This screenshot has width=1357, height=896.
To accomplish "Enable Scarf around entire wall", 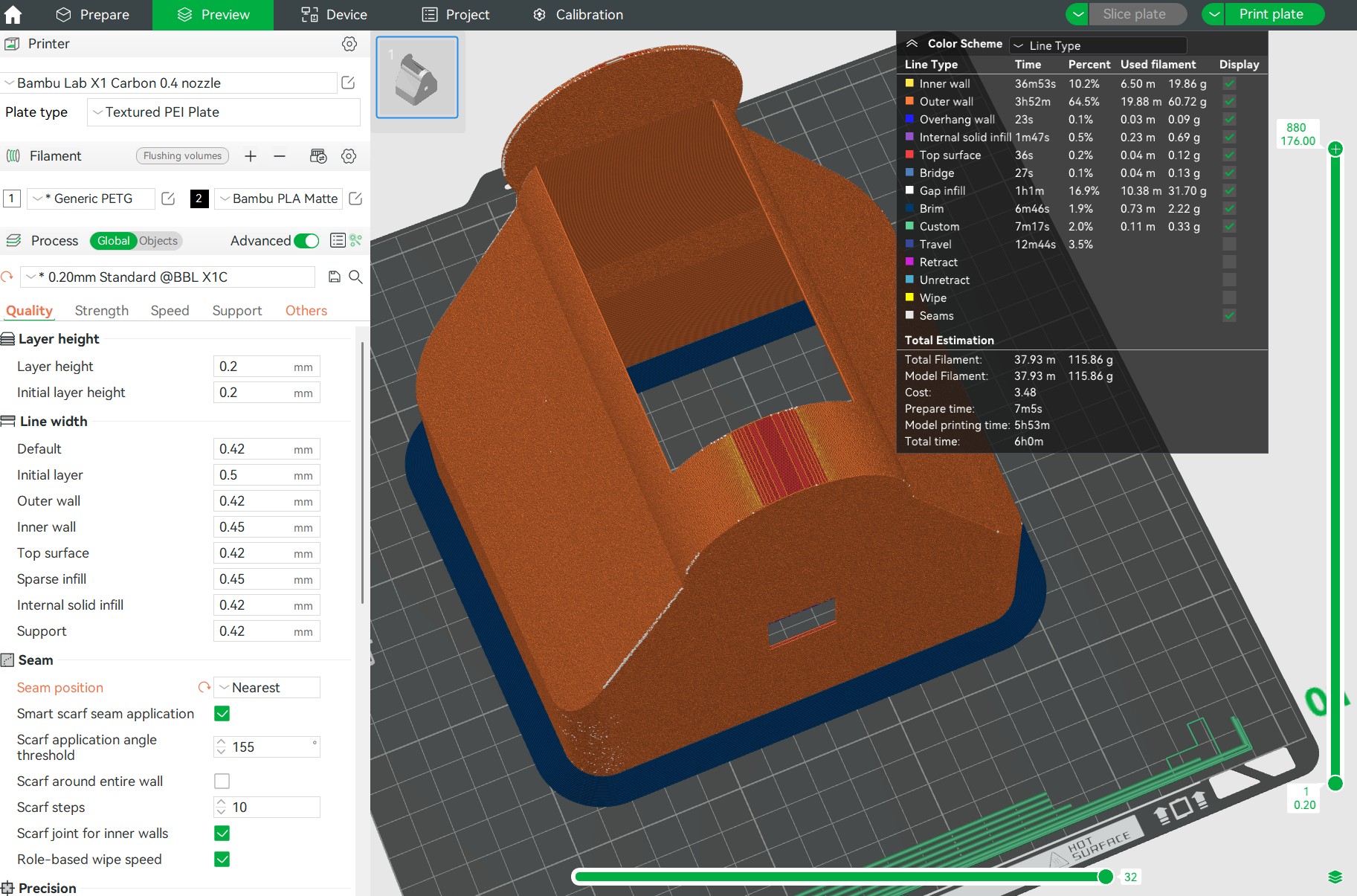I will click(222, 781).
